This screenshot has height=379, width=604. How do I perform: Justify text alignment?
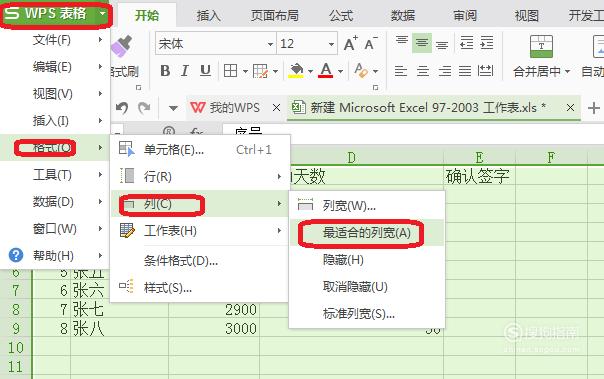pyautogui.click(x=465, y=71)
